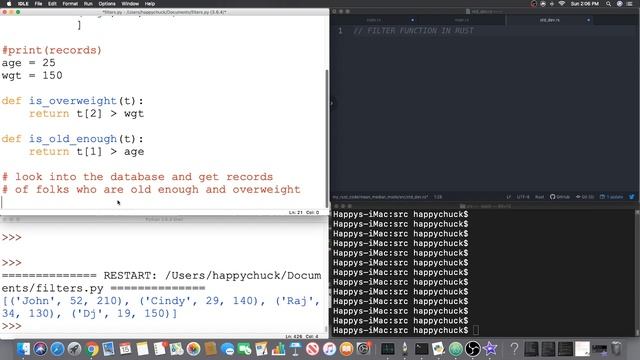Click the Twitter bird icon in status bar

tap(631, 197)
